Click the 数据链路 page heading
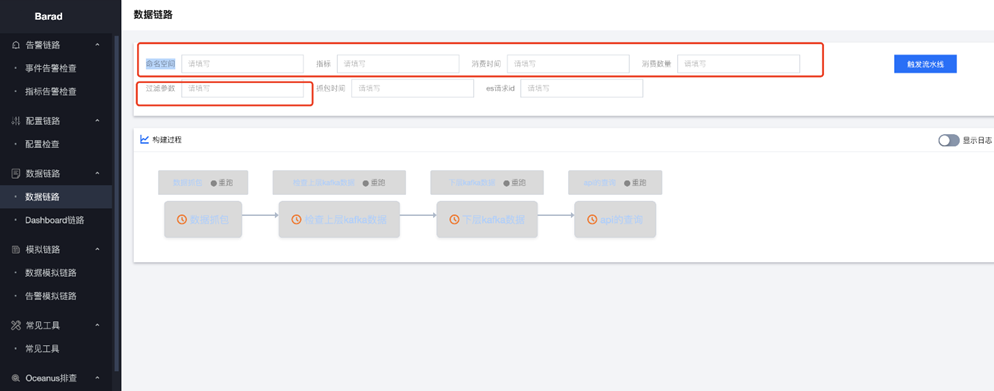 click(x=153, y=15)
